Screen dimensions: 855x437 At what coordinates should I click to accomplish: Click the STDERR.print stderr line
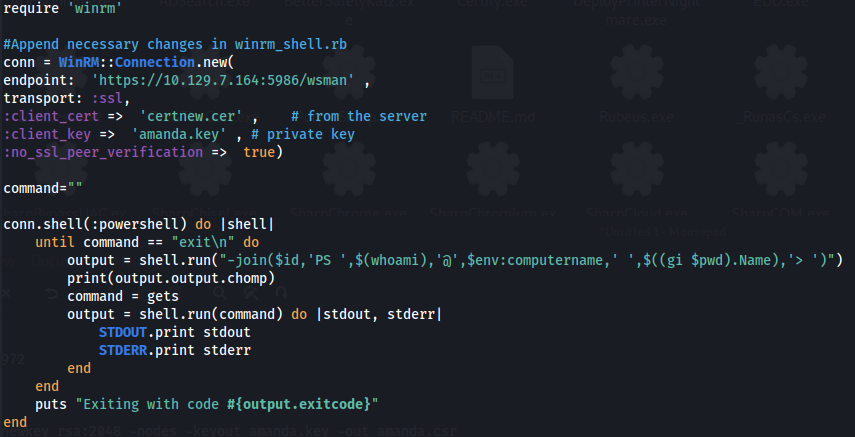174,350
